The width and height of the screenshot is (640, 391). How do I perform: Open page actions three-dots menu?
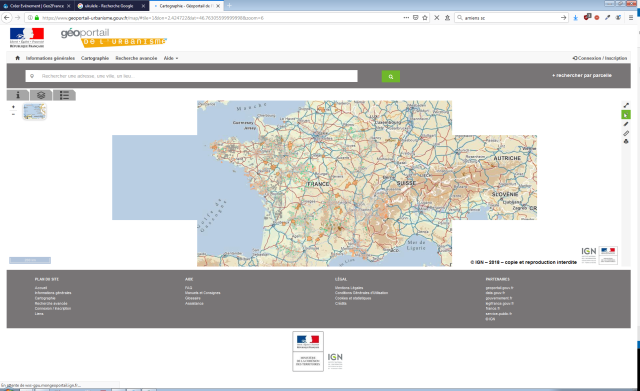point(406,18)
